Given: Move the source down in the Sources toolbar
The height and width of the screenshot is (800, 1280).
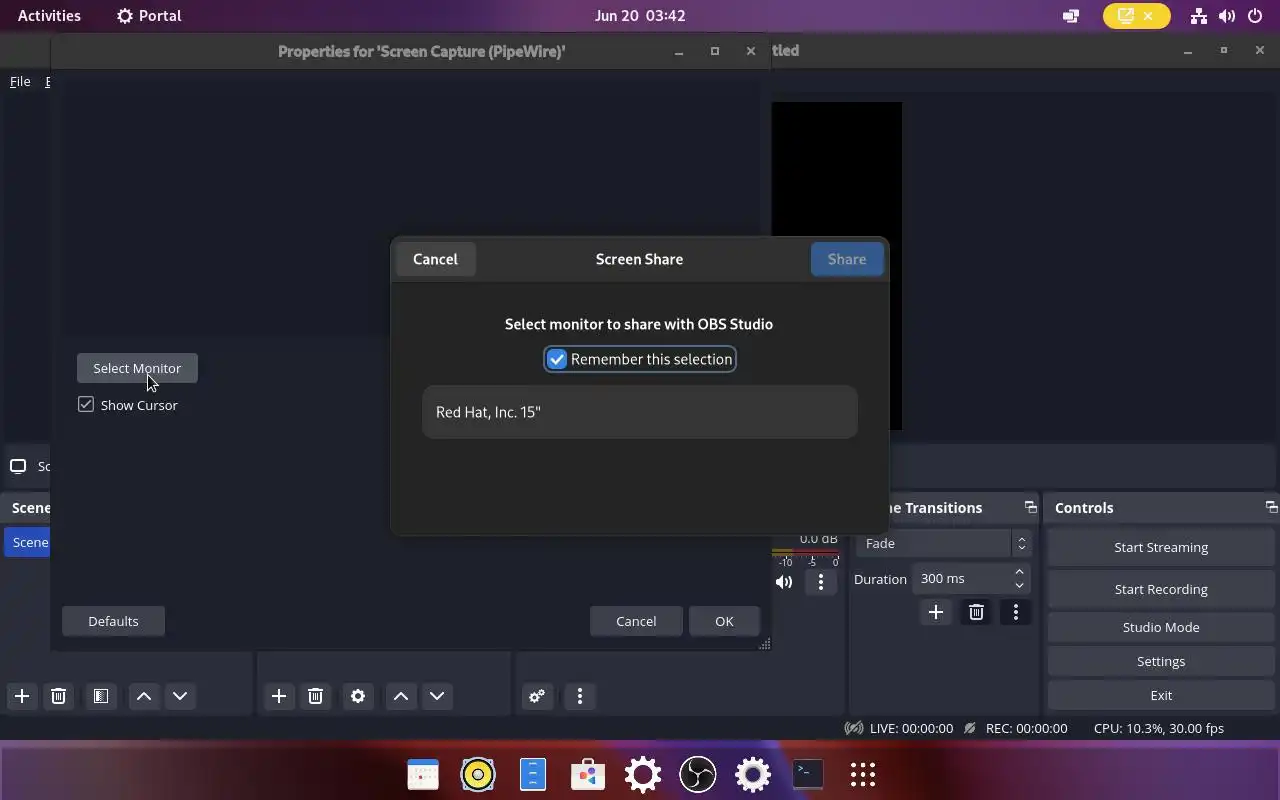Looking at the screenshot, I should click(437, 696).
